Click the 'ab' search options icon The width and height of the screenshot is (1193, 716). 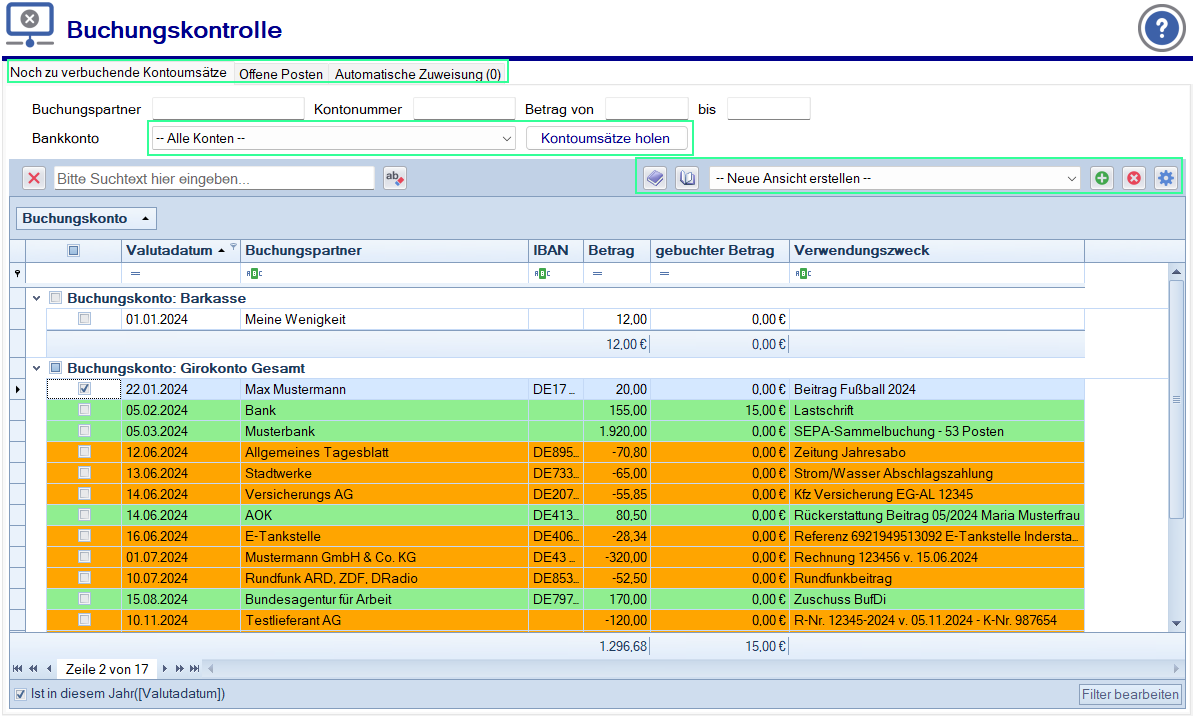pos(395,178)
